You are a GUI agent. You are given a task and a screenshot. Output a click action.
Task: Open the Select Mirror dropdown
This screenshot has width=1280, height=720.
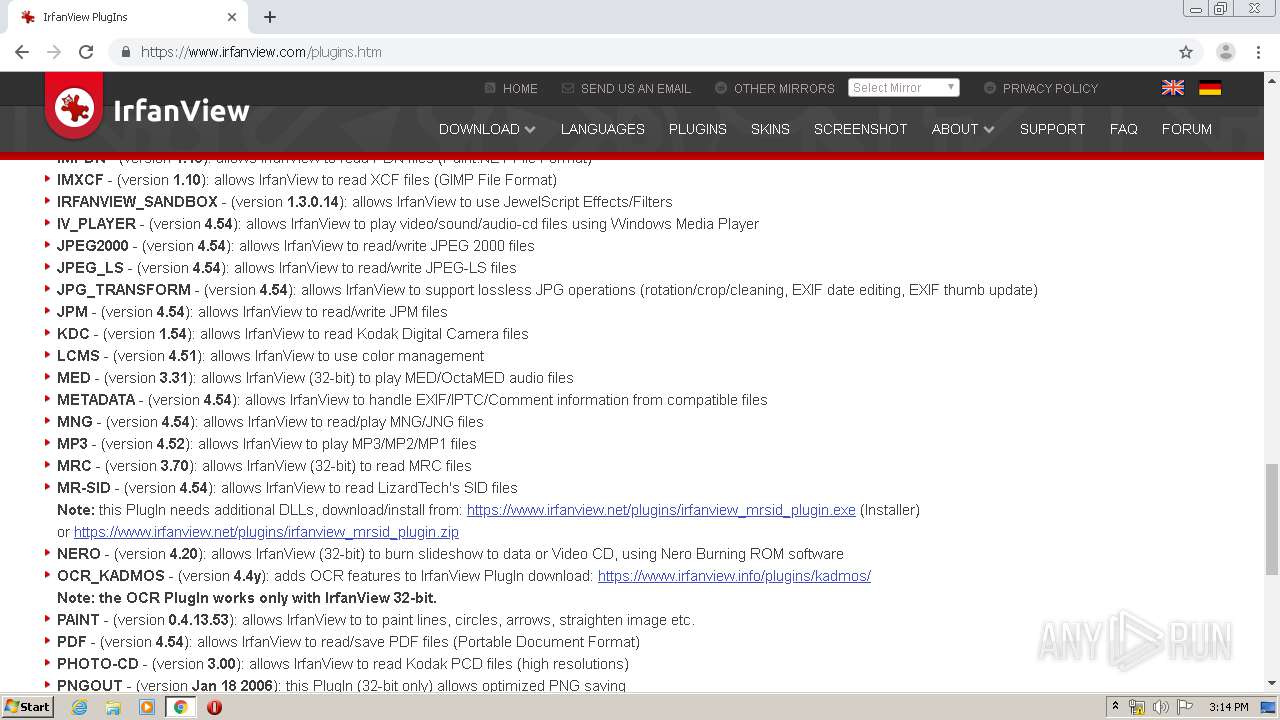coord(904,88)
